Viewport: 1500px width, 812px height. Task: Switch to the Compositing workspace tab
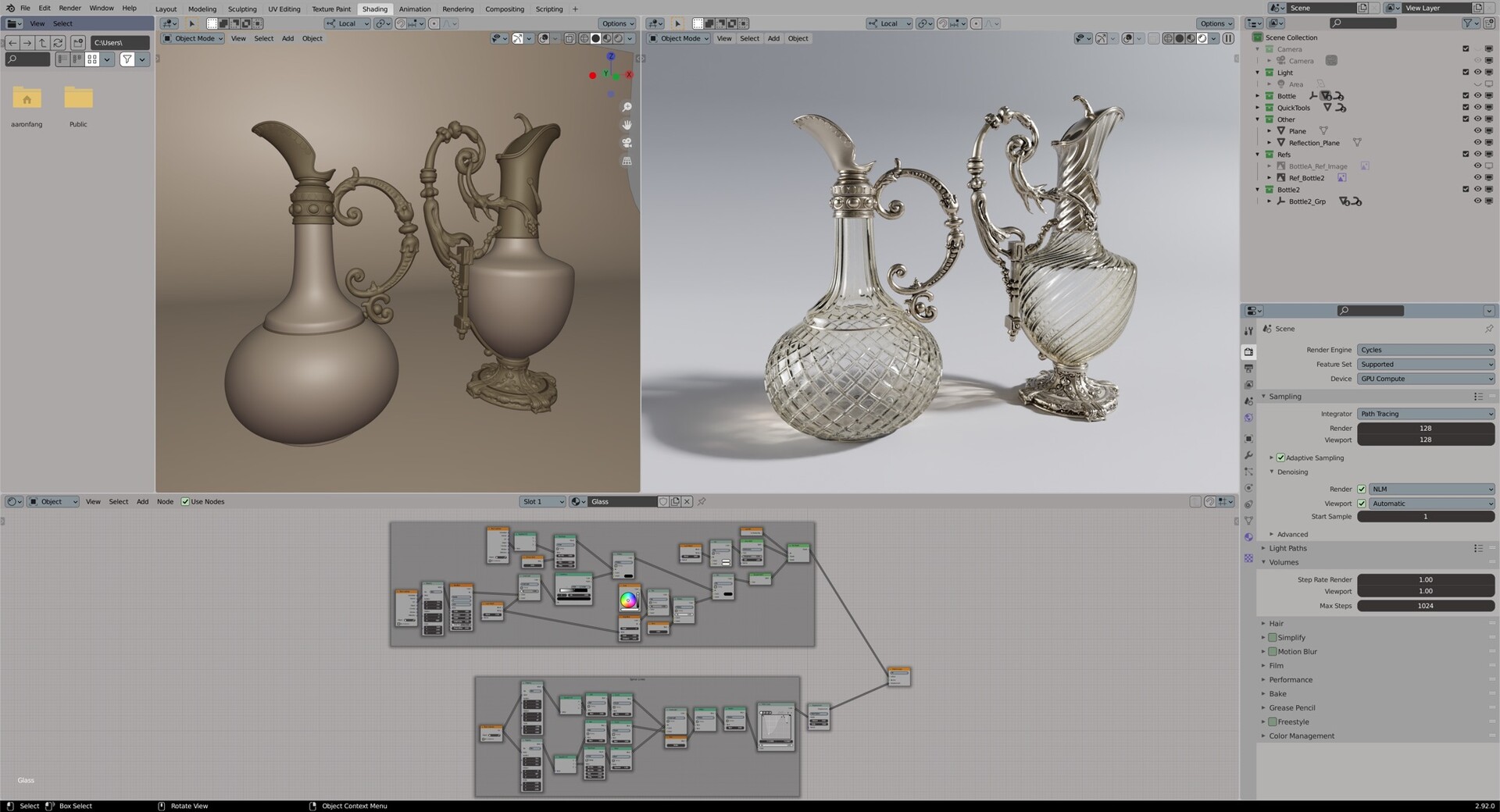coord(505,9)
